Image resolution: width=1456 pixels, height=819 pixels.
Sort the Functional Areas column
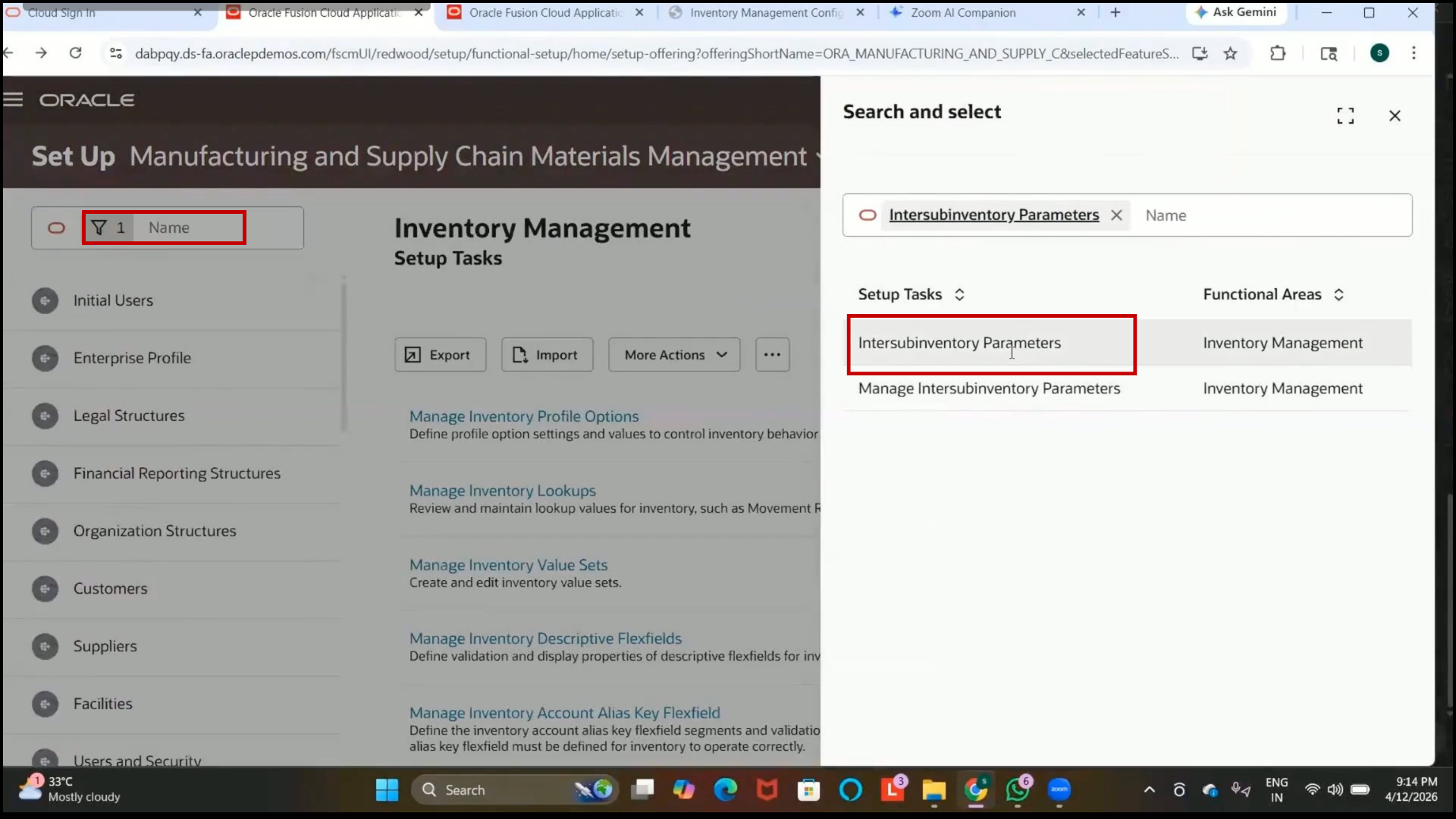coord(1338,294)
